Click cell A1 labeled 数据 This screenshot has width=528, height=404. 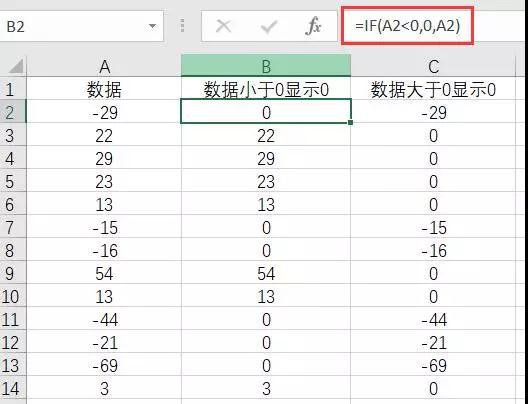[x=104, y=89]
